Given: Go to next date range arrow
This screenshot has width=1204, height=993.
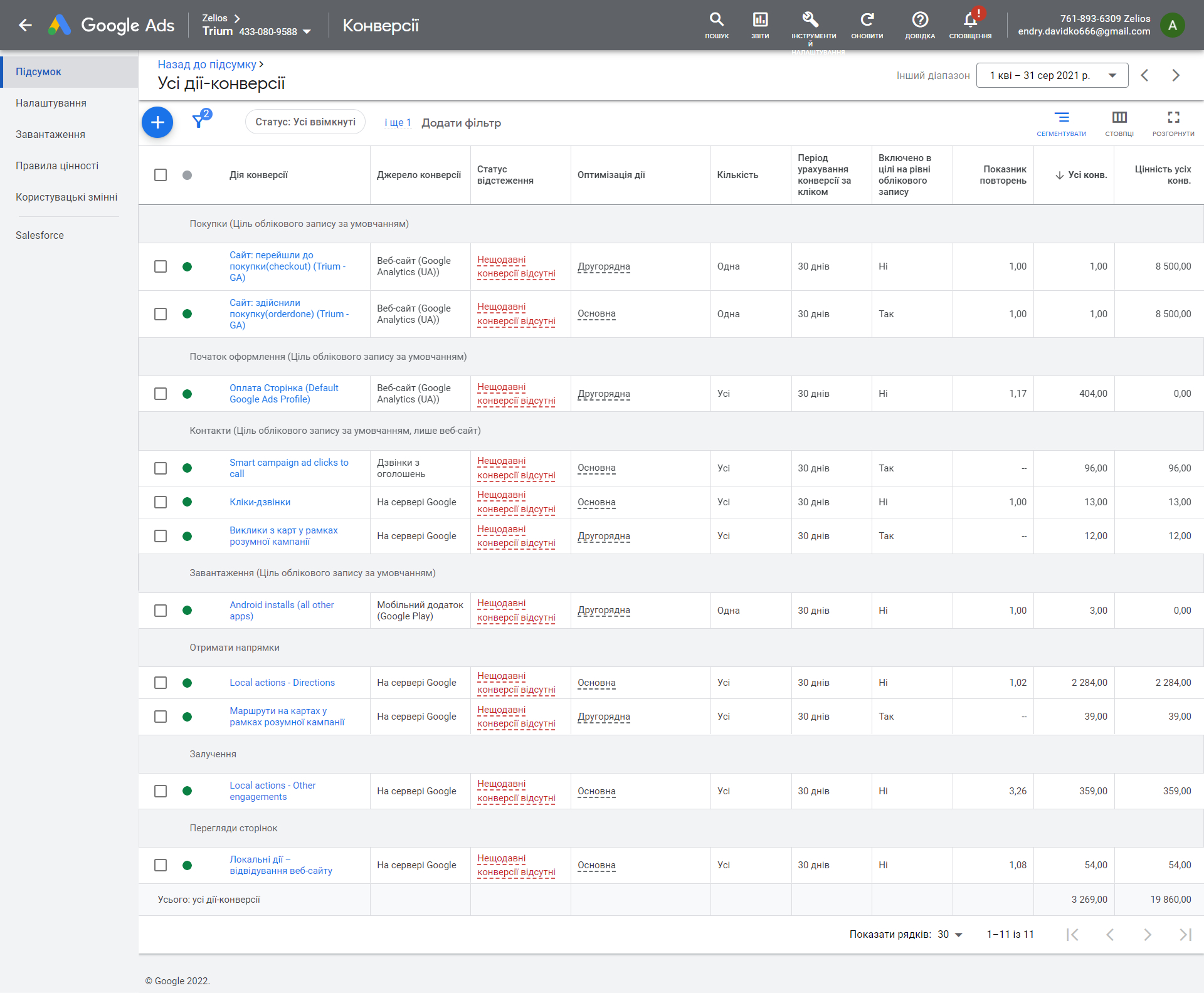Looking at the screenshot, I should pyautogui.click(x=1176, y=75).
